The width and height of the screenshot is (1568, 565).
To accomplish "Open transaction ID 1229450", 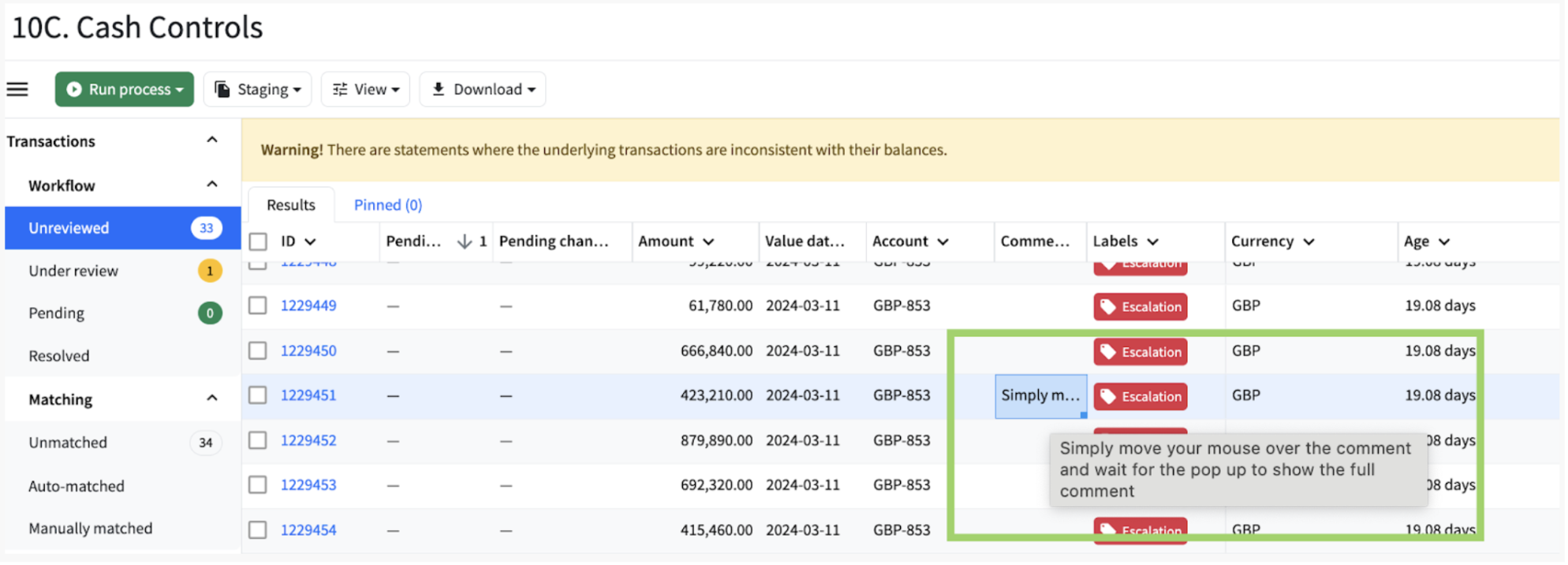I will [x=308, y=350].
